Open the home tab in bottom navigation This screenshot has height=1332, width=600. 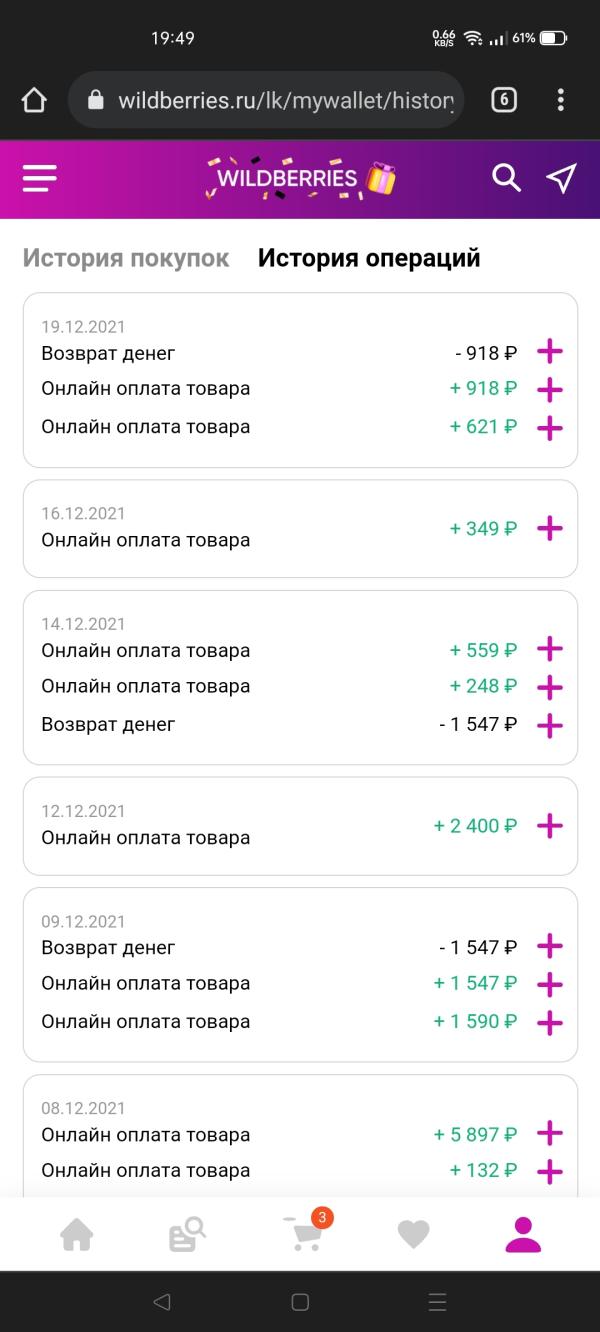pos(77,1236)
